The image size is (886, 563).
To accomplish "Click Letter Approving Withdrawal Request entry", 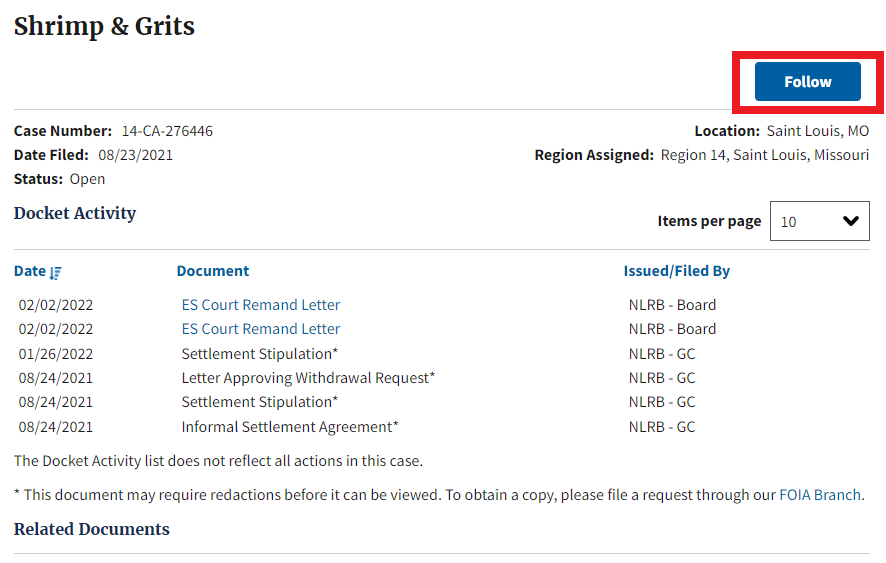I will [308, 378].
